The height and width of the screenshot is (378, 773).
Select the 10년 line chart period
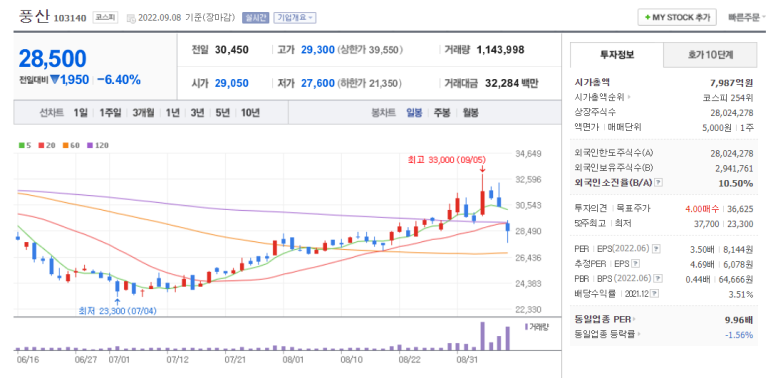click(x=250, y=113)
